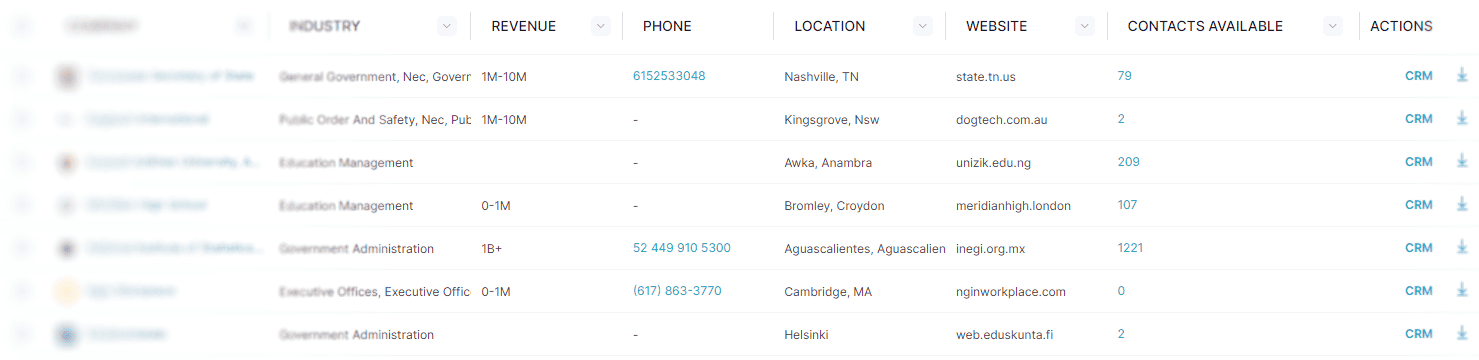Tick the checkbox for the Nashville row
1479x360 pixels.
22,76
